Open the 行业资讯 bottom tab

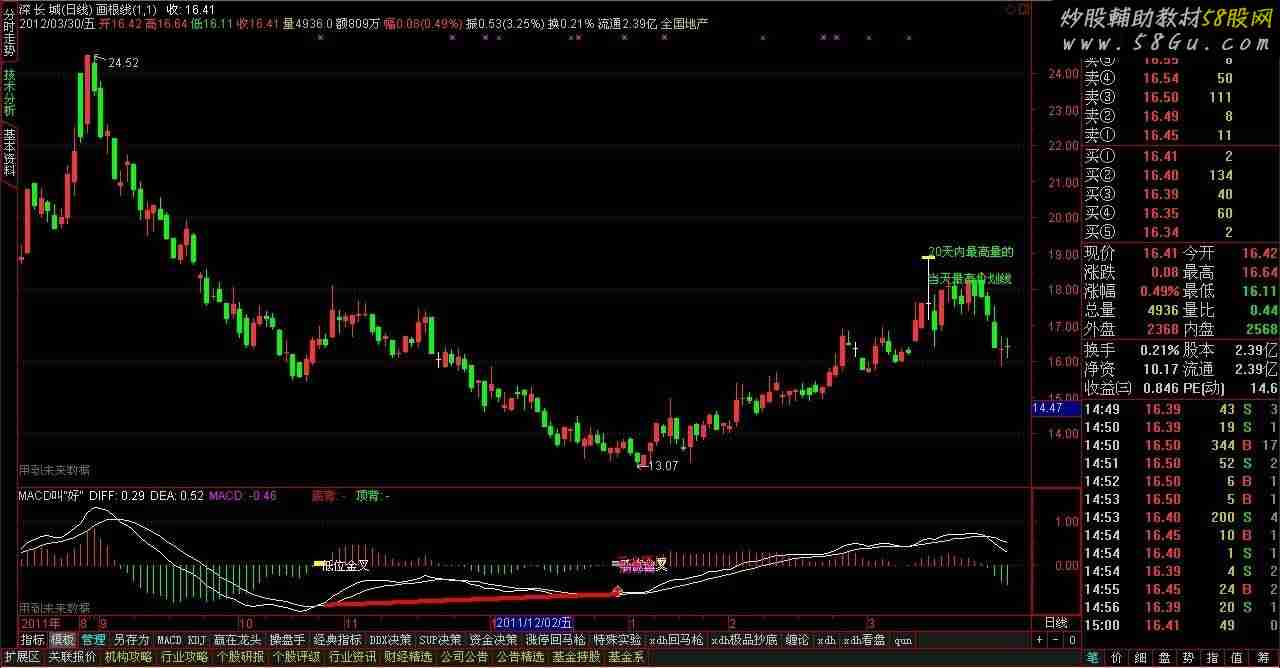point(352,657)
